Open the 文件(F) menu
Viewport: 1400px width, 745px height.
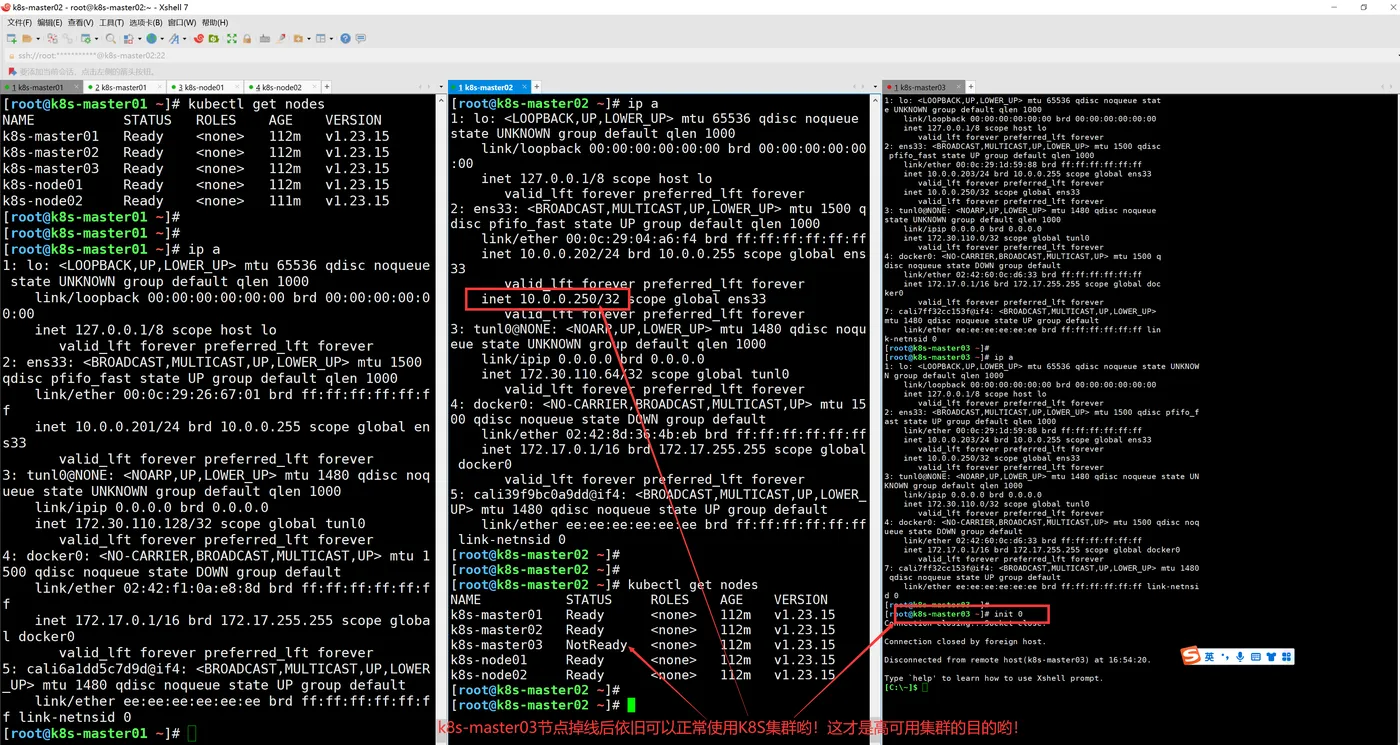pos(19,22)
